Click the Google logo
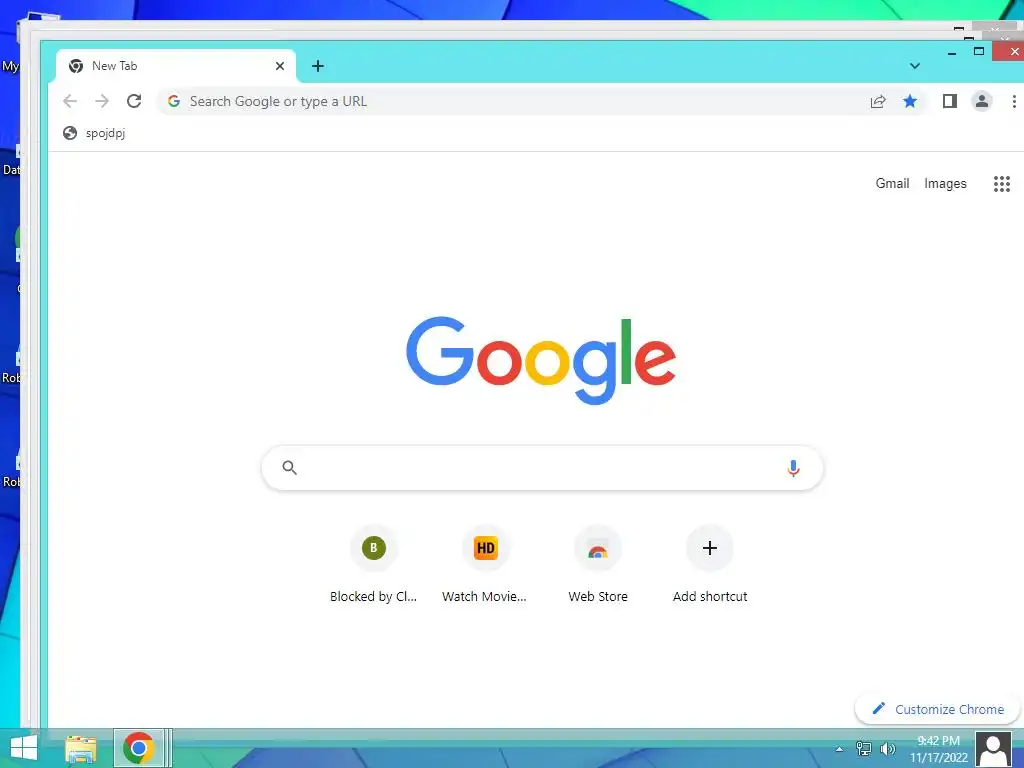 (x=541, y=360)
